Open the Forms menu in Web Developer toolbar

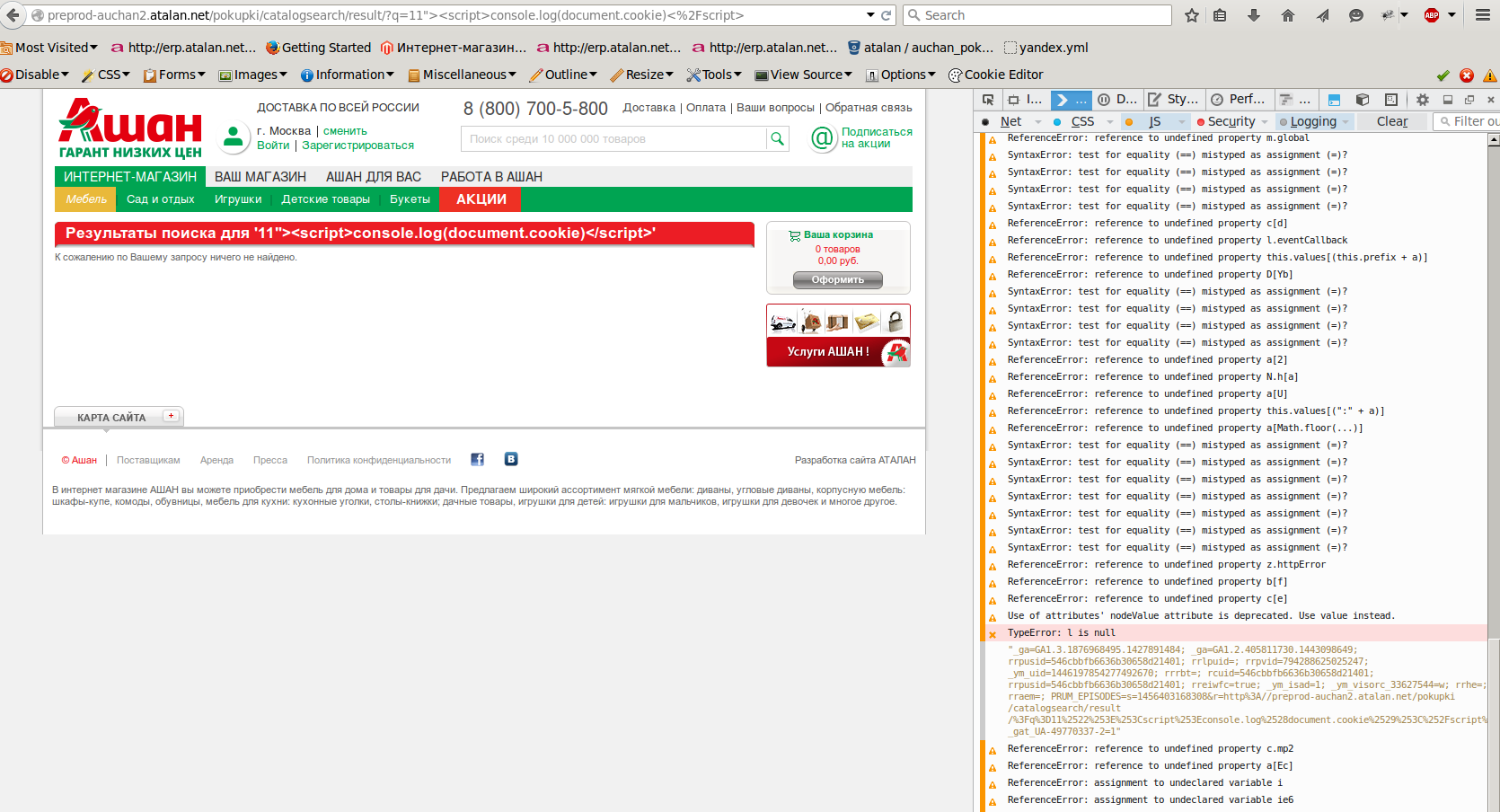[x=175, y=75]
